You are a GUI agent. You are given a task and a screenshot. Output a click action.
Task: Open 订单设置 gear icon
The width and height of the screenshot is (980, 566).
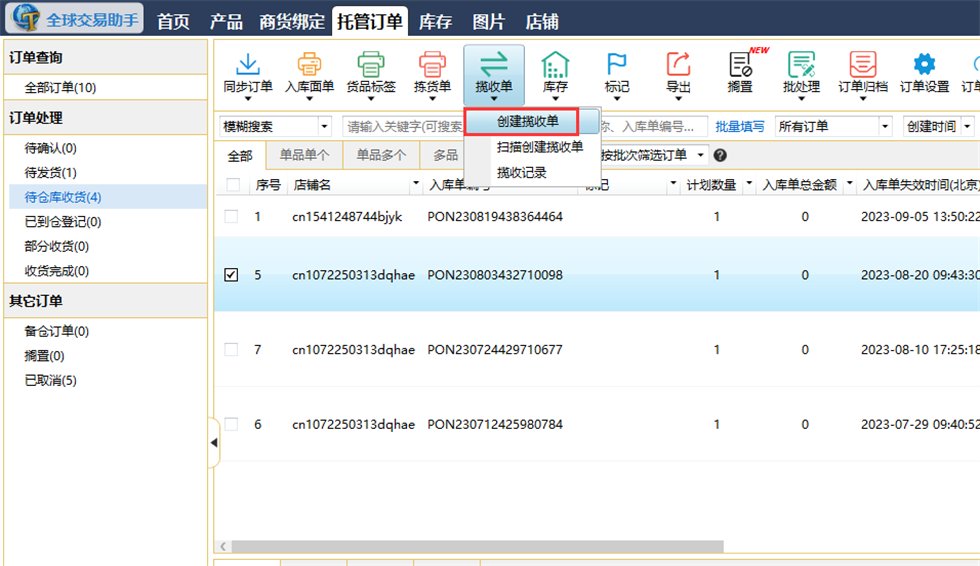pos(924,64)
